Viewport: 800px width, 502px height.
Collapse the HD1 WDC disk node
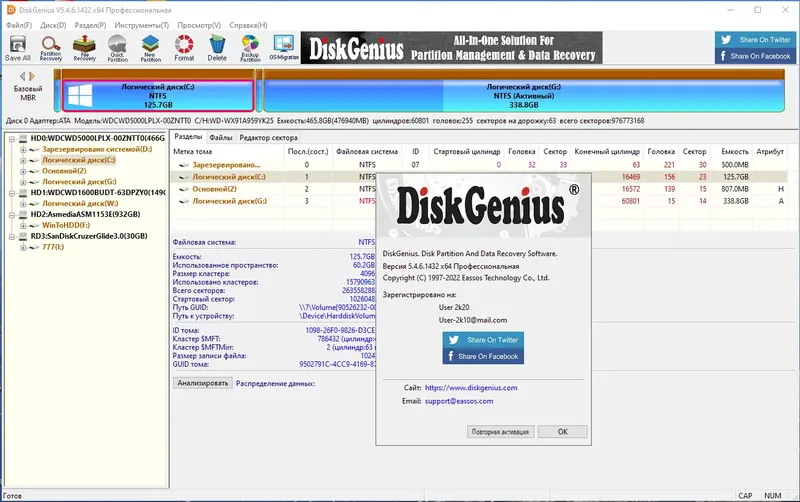click(12, 193)
